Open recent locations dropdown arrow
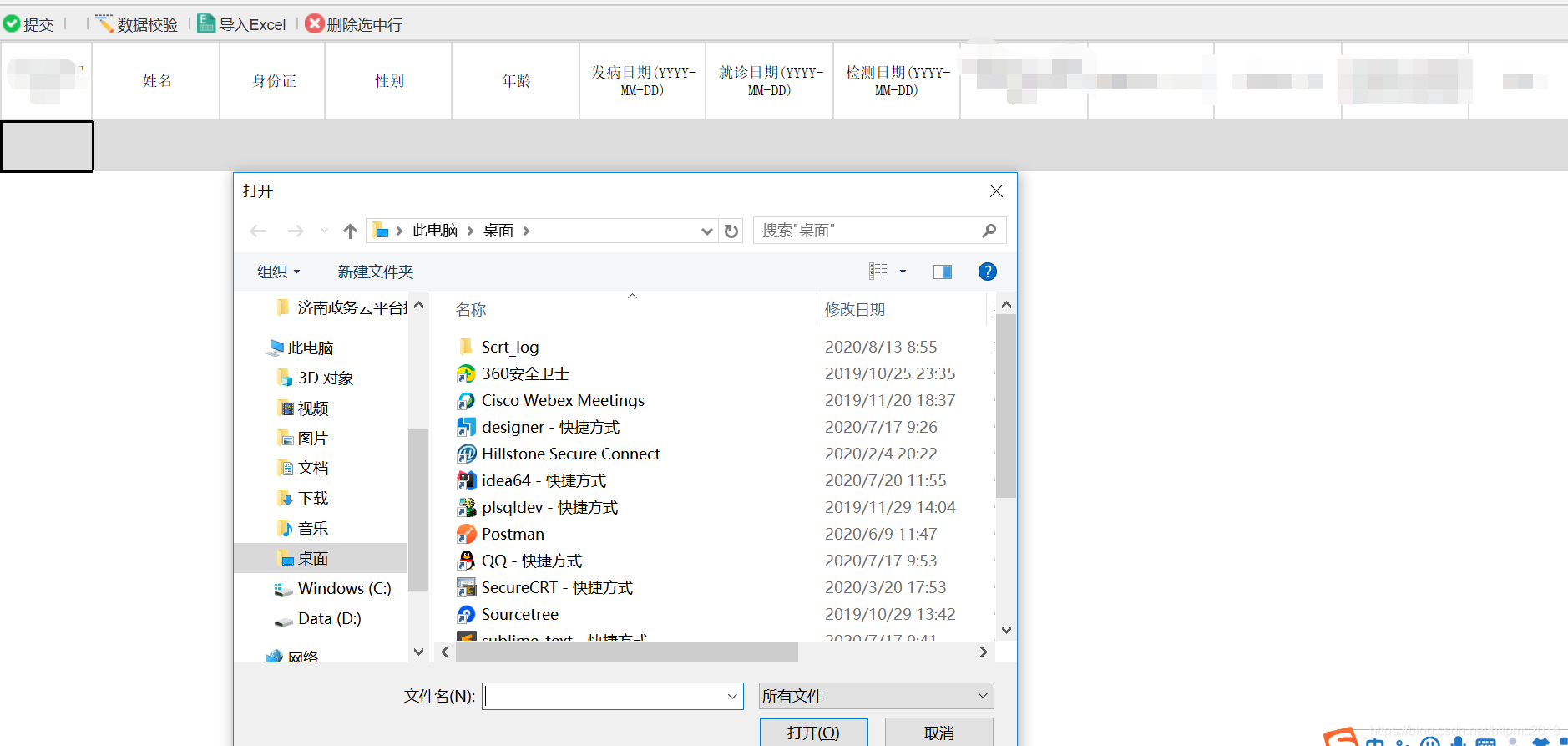1568x746 pixels. tap(324, 231)
